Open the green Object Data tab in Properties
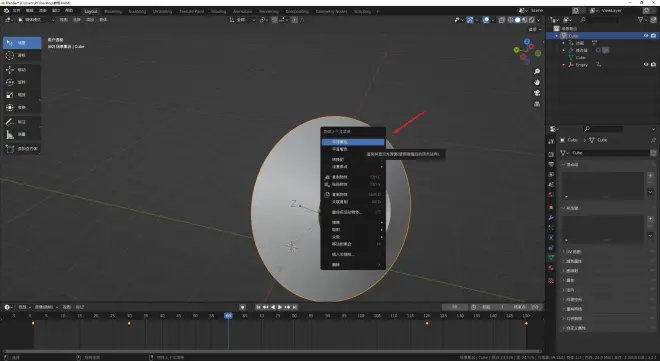Image resolution: width=660 pixels, height=361 pixels. tap(551, 257)
